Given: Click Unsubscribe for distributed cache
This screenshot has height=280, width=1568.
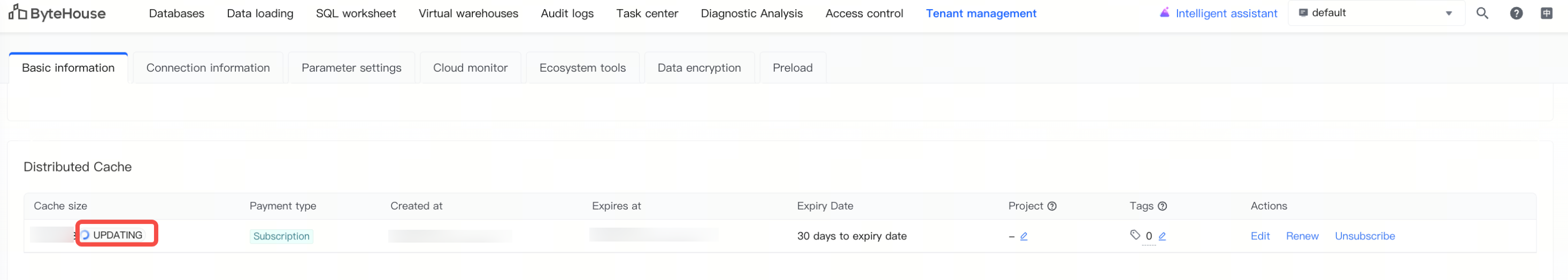Looking at the screenshot, I should tap(1364, 236).
